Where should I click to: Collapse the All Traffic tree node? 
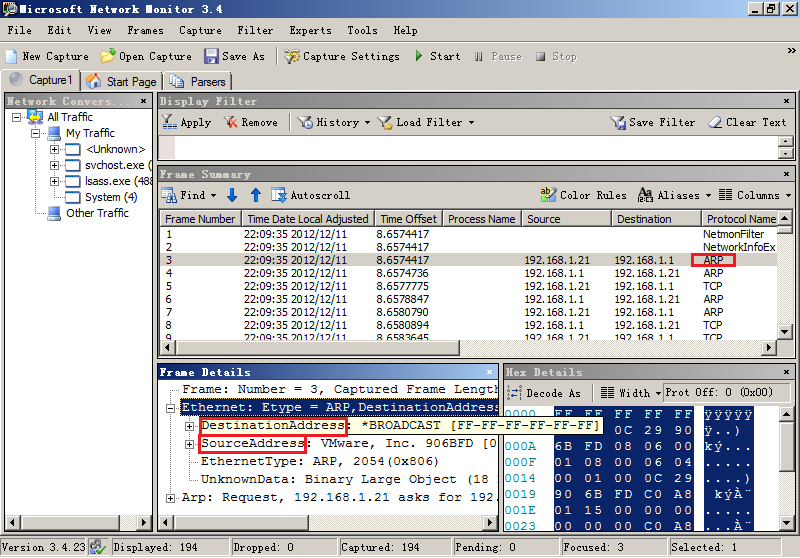click(x=16, y=117)
